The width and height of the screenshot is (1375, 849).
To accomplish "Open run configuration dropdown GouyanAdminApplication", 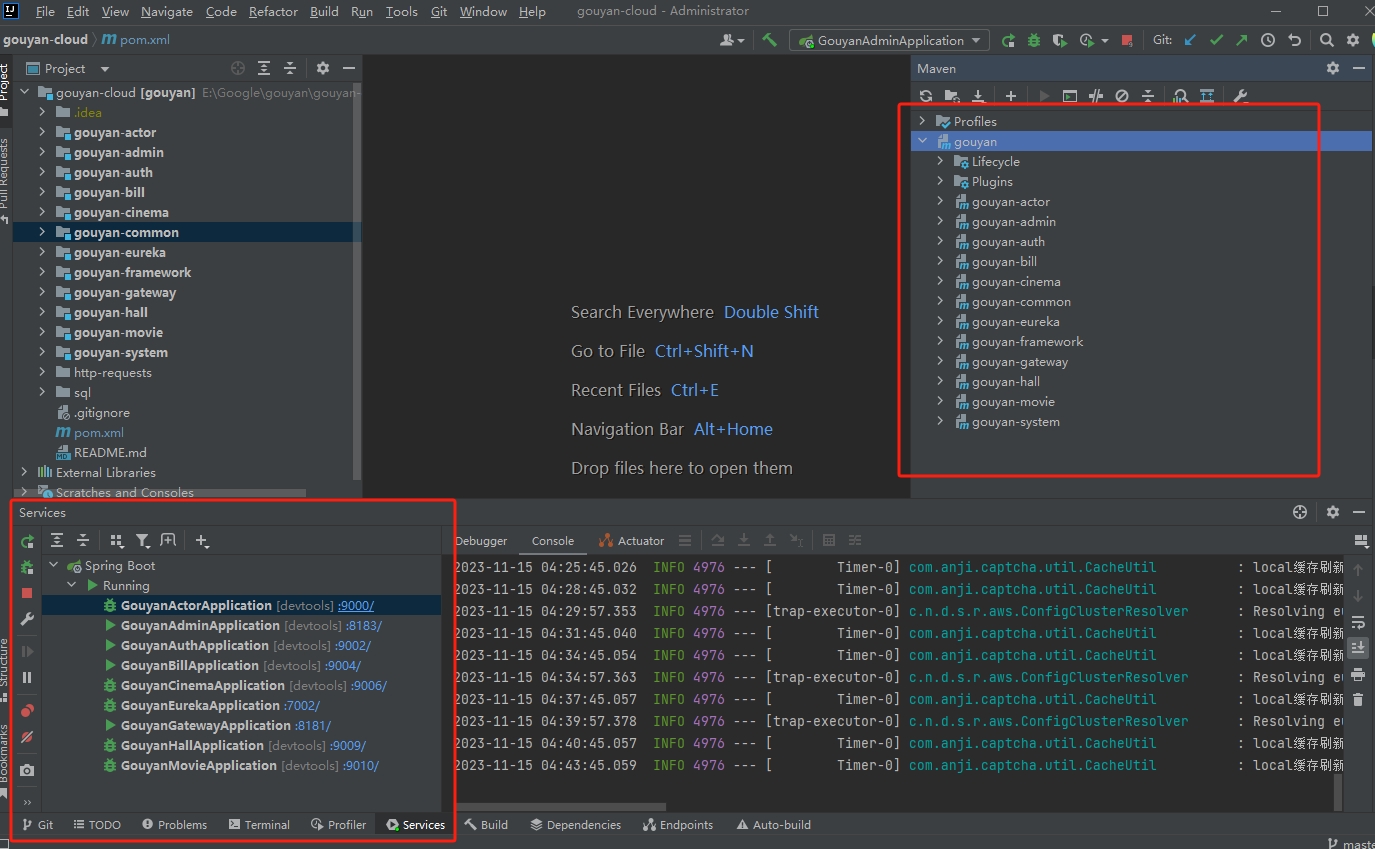I will click(890, 40).
